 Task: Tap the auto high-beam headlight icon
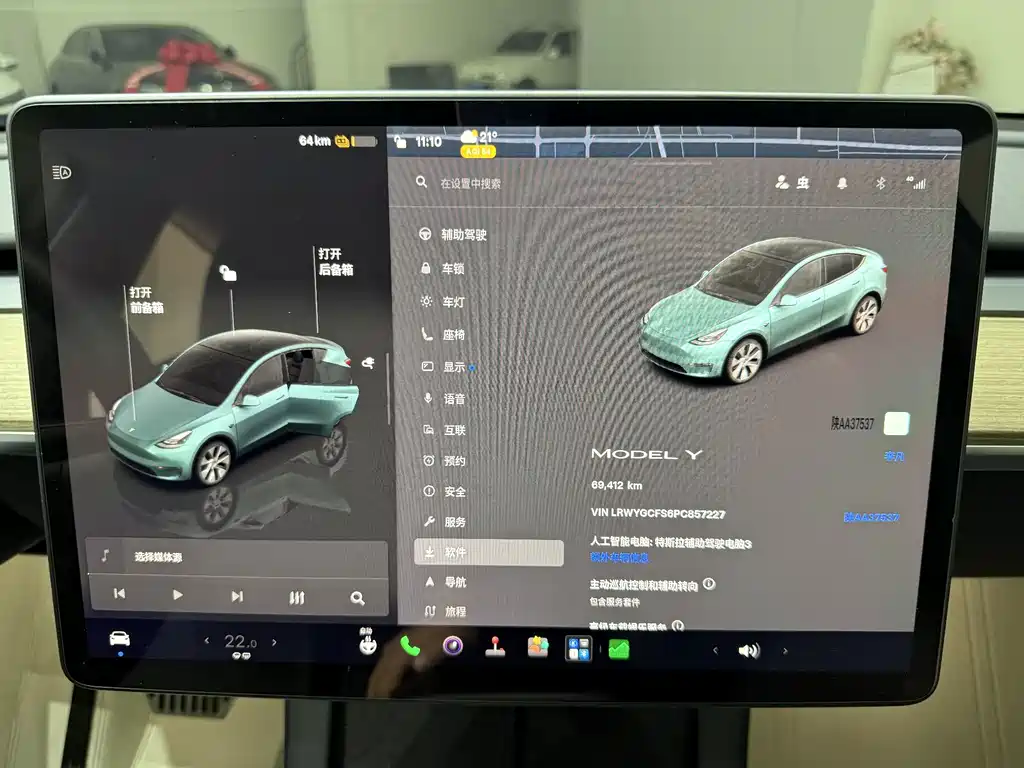pyautogui.click(x=61, y=172)
